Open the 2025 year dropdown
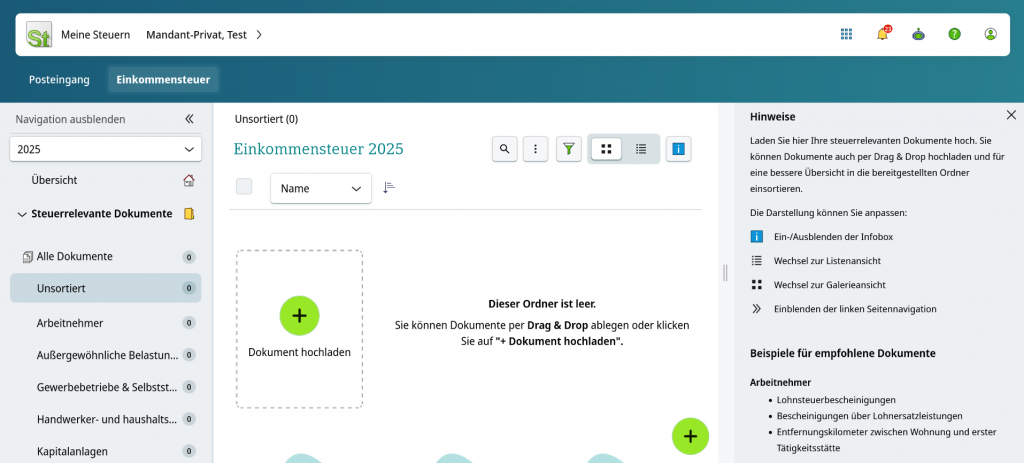 106,149
